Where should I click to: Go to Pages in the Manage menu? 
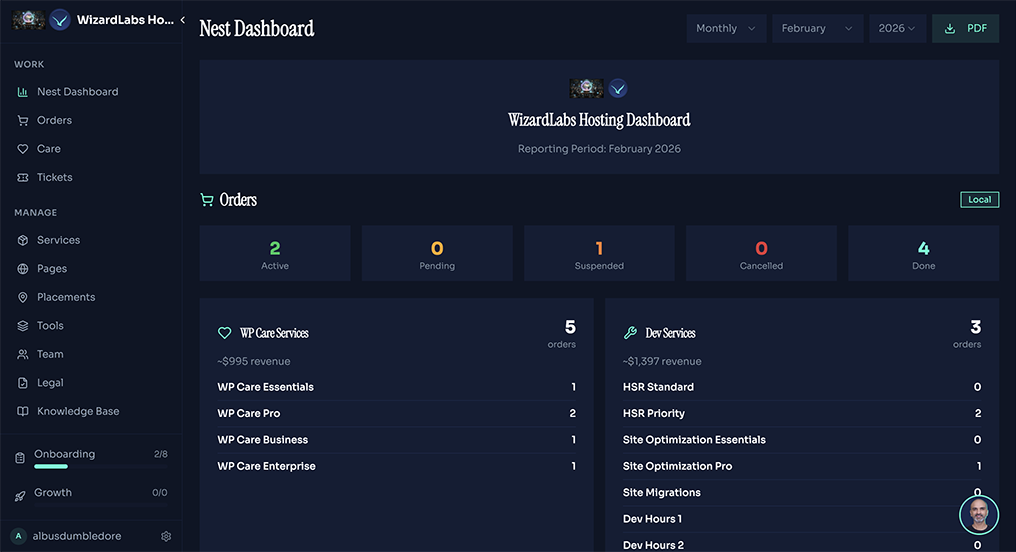coord(52,269)
